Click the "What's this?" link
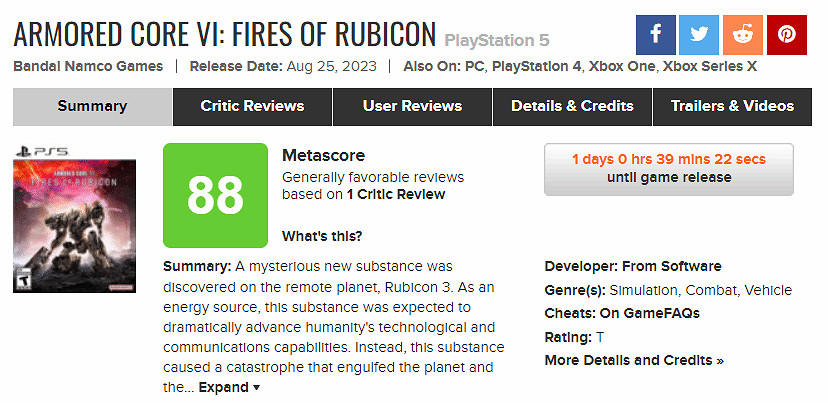This screenshot has width=828, height=403. (322, 236)
